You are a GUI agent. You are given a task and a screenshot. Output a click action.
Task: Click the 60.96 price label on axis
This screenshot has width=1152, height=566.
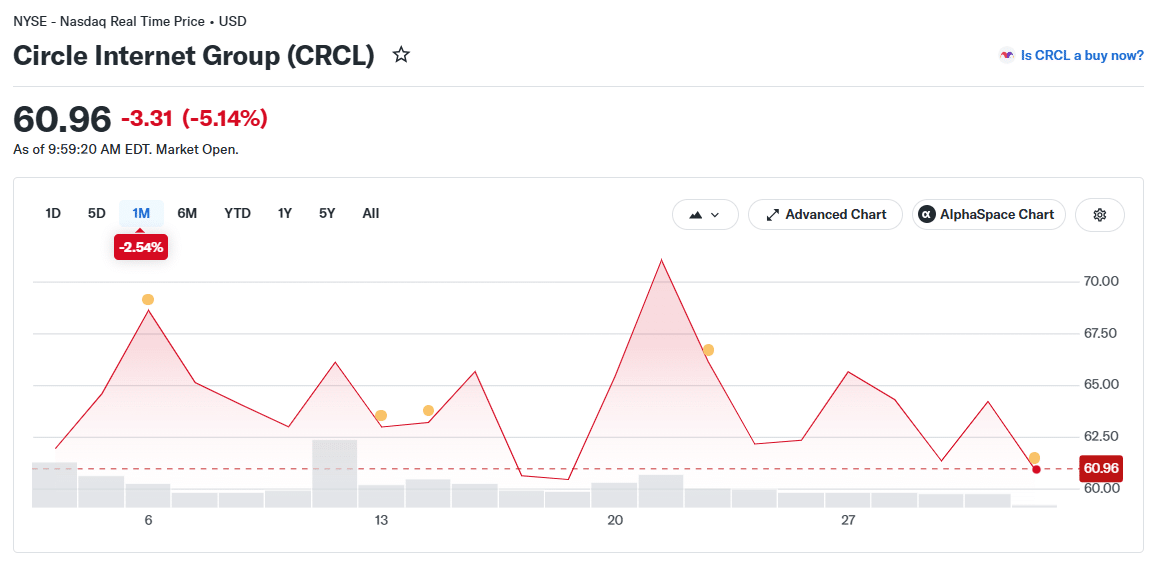pyautogui.click(x=1101, y=468)
